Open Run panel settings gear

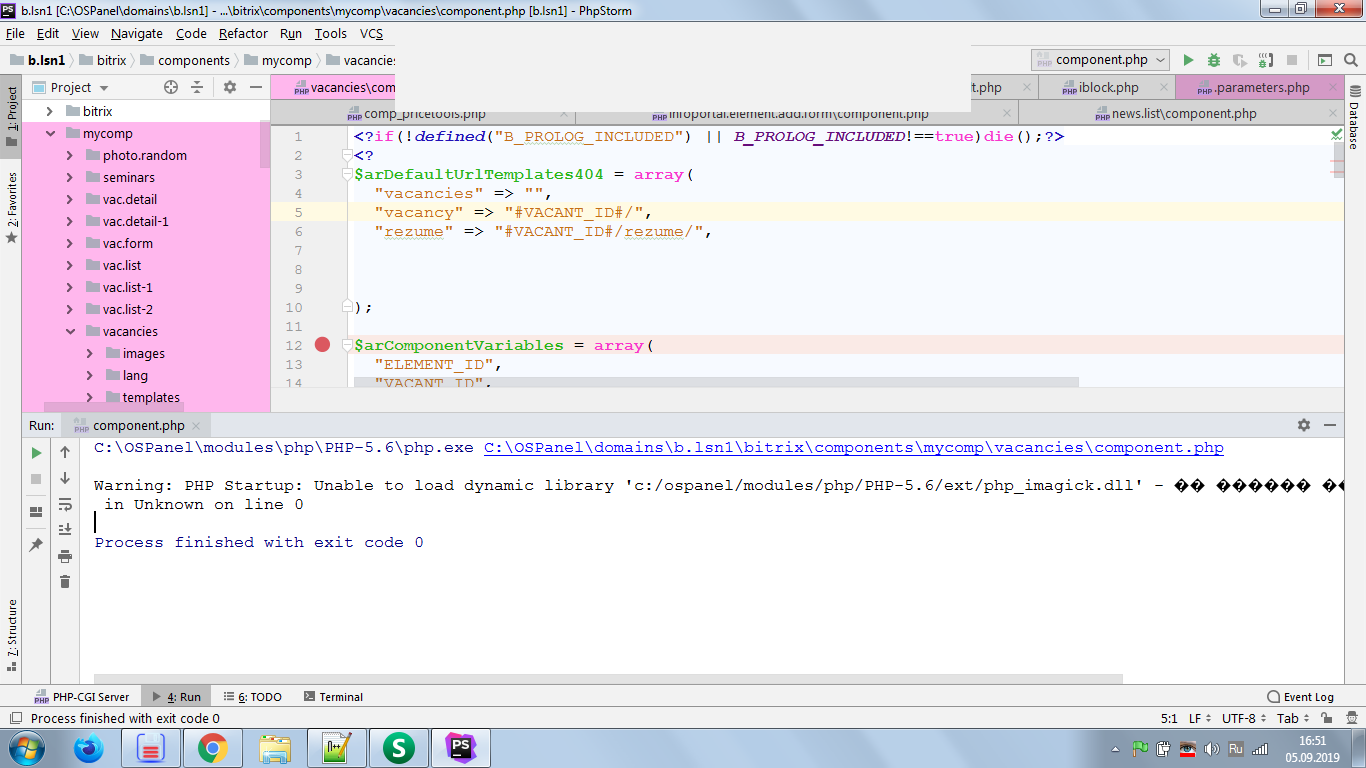pos(1303,425)
